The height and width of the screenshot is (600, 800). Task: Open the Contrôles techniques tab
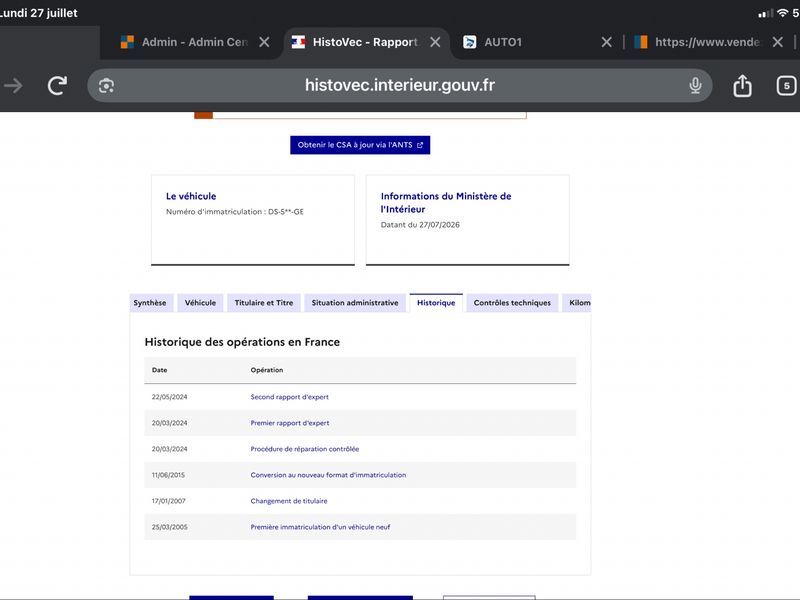coord(512,303)
